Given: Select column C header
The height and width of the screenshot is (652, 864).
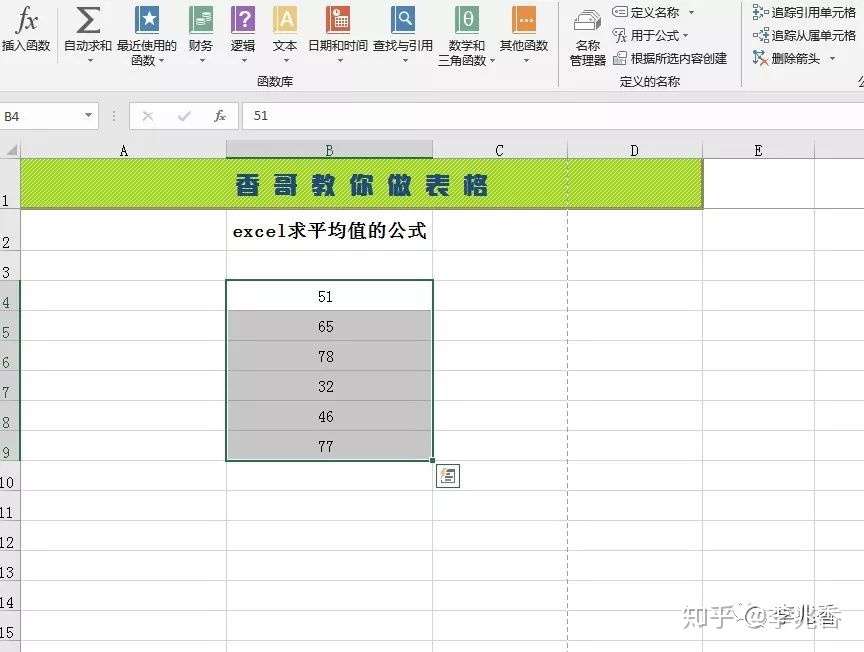Looking at the screenshot, I should [x=500, y=150].
